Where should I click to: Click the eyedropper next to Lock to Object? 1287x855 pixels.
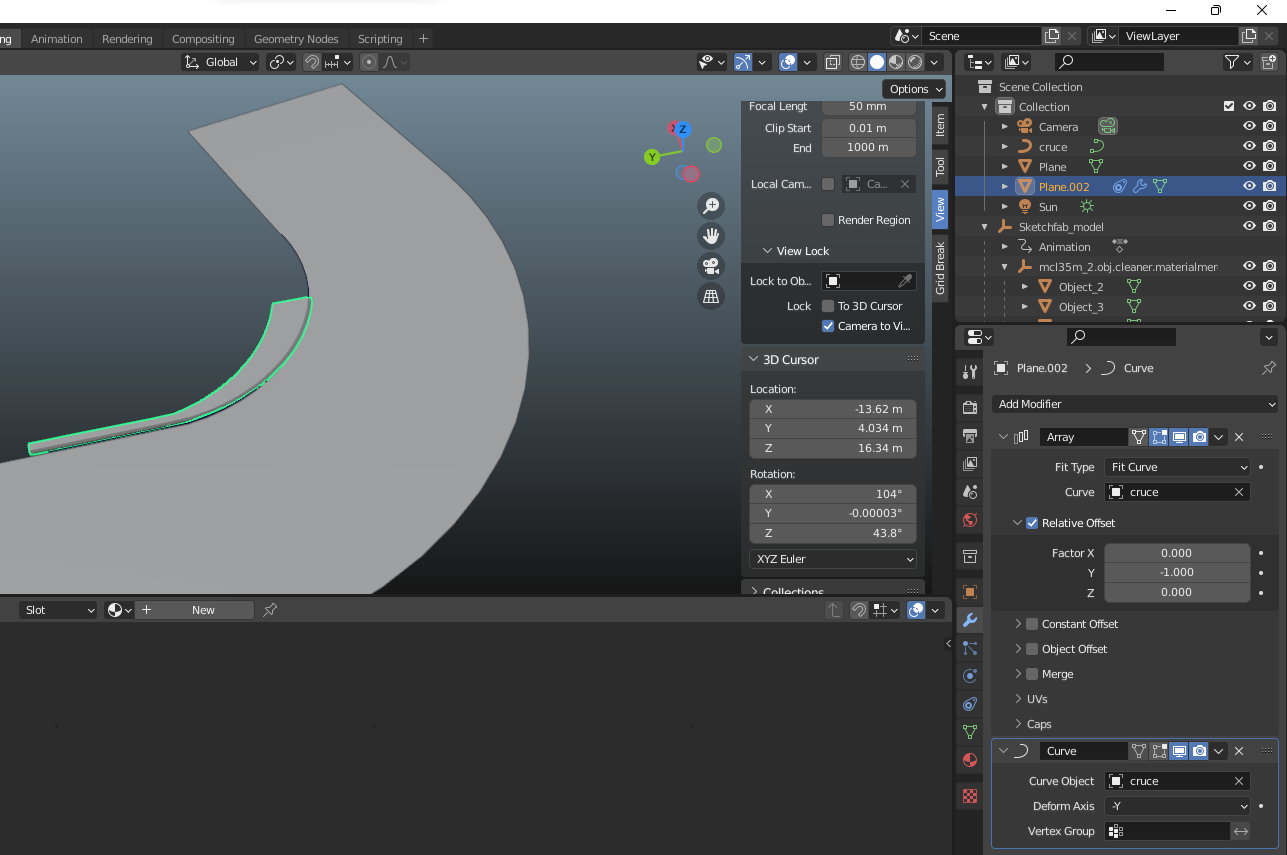click(x=905, y=281)
